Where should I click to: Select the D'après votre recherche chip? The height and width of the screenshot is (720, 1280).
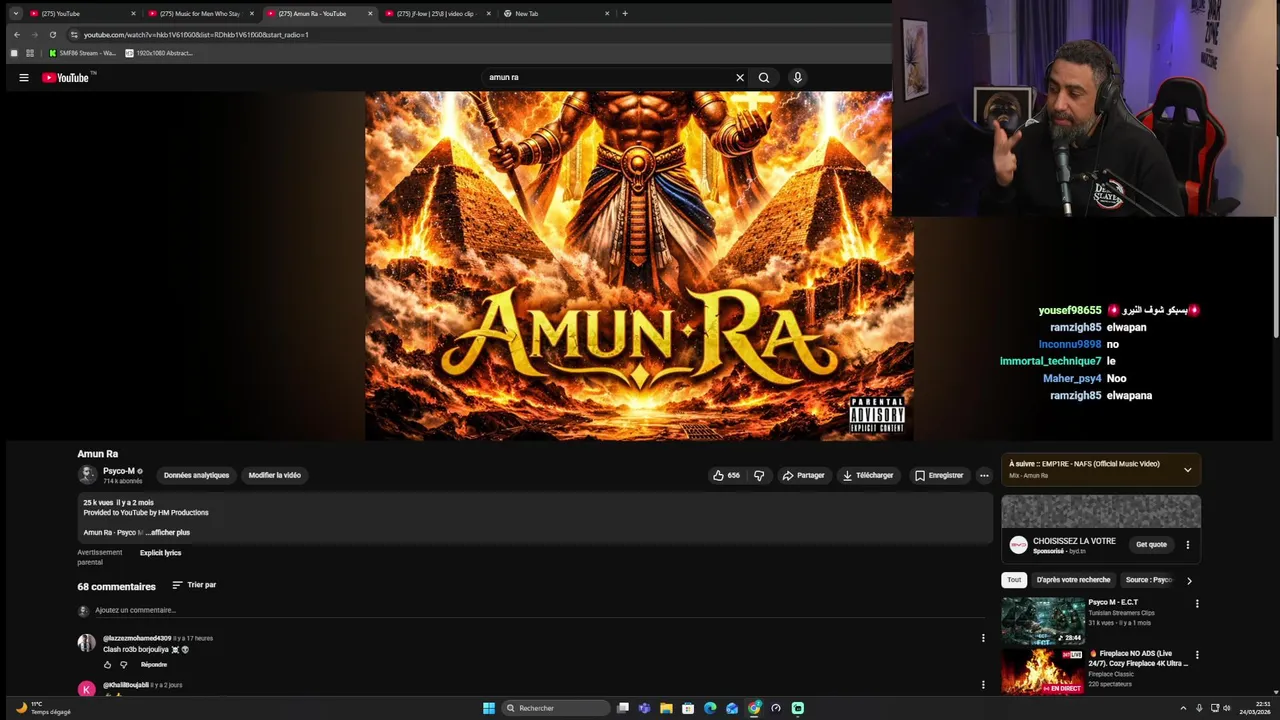pyautogui.click(x=1073, y=580)
